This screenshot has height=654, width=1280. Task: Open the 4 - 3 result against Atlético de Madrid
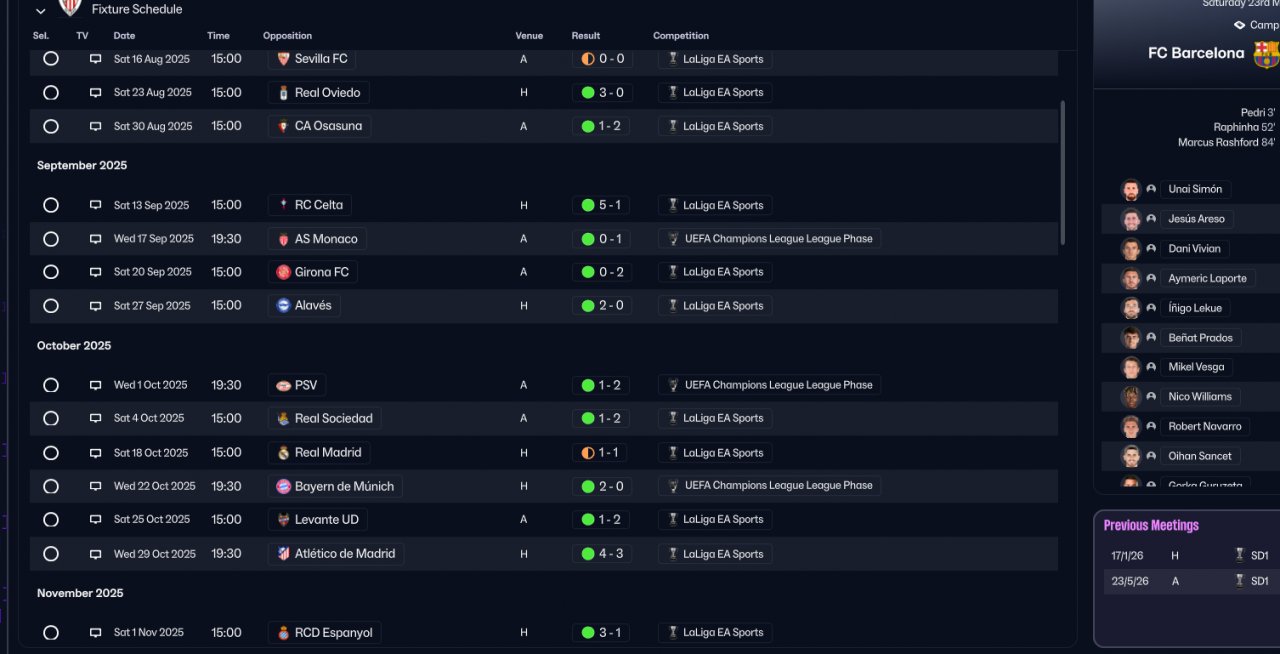602,554
